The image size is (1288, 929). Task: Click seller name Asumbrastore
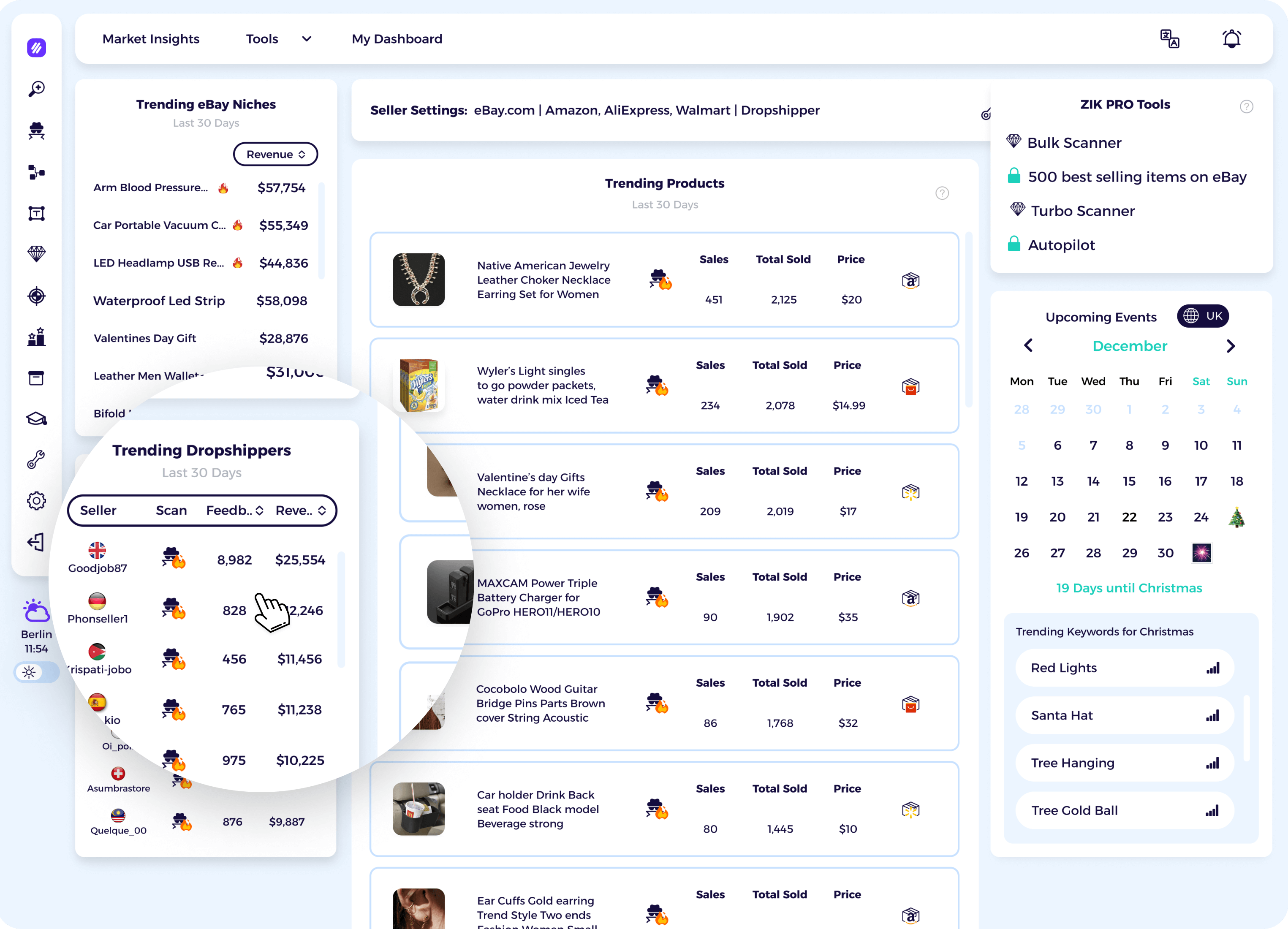coord(119,788)
